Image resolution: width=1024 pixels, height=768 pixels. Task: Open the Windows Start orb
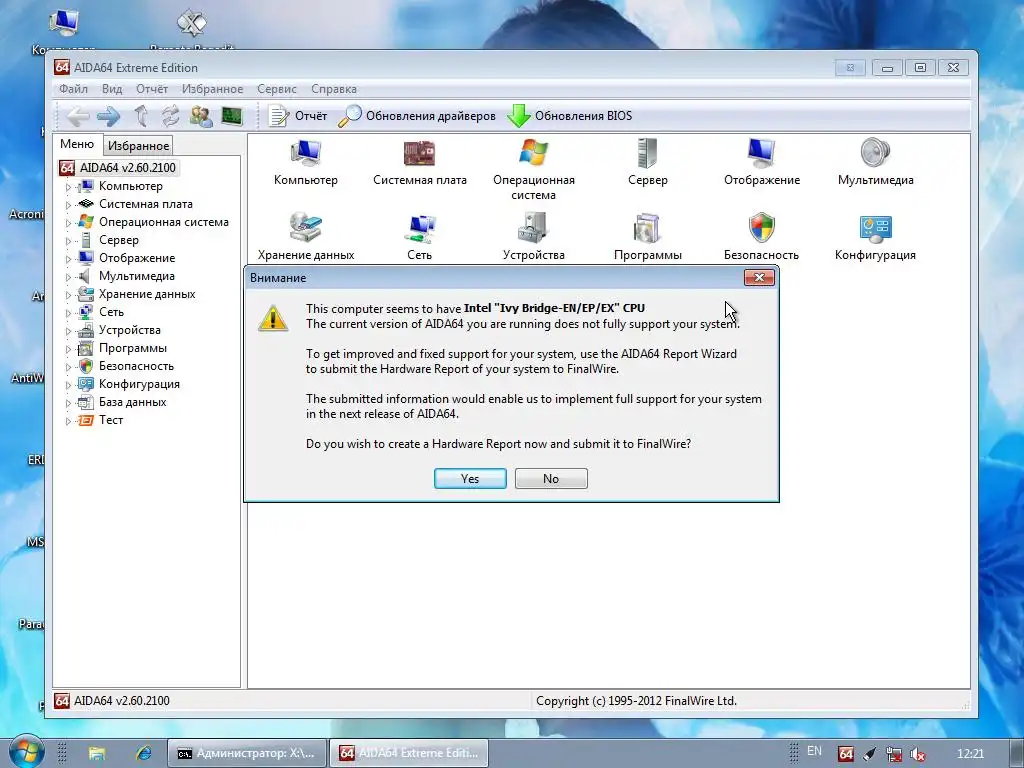[x=27, y=752]
